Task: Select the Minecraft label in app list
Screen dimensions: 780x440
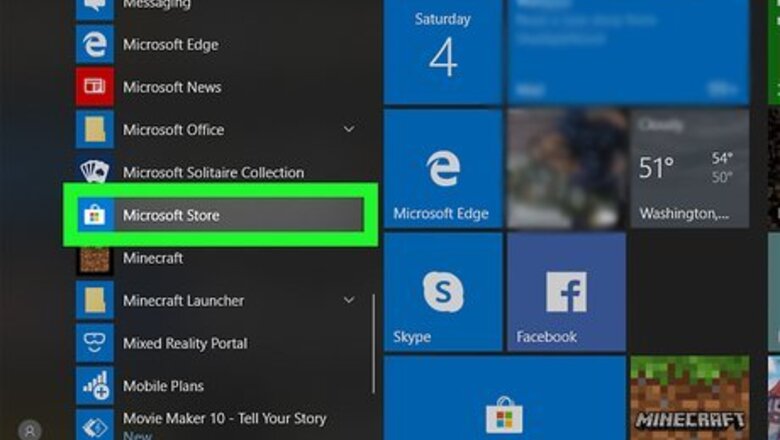Action: click(x=153, y=258)
